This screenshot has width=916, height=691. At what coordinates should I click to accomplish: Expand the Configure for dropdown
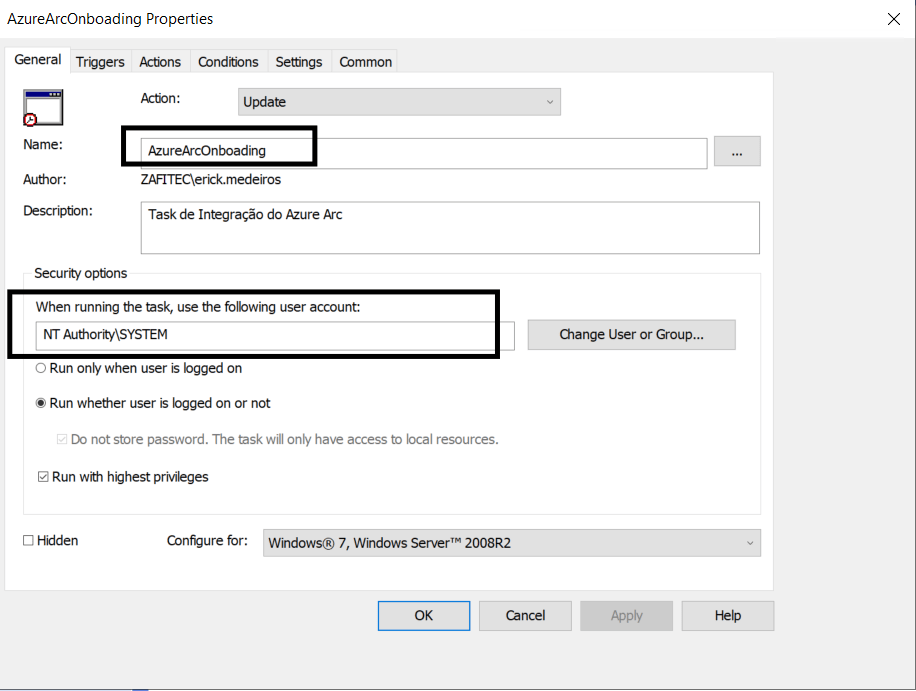511,543
